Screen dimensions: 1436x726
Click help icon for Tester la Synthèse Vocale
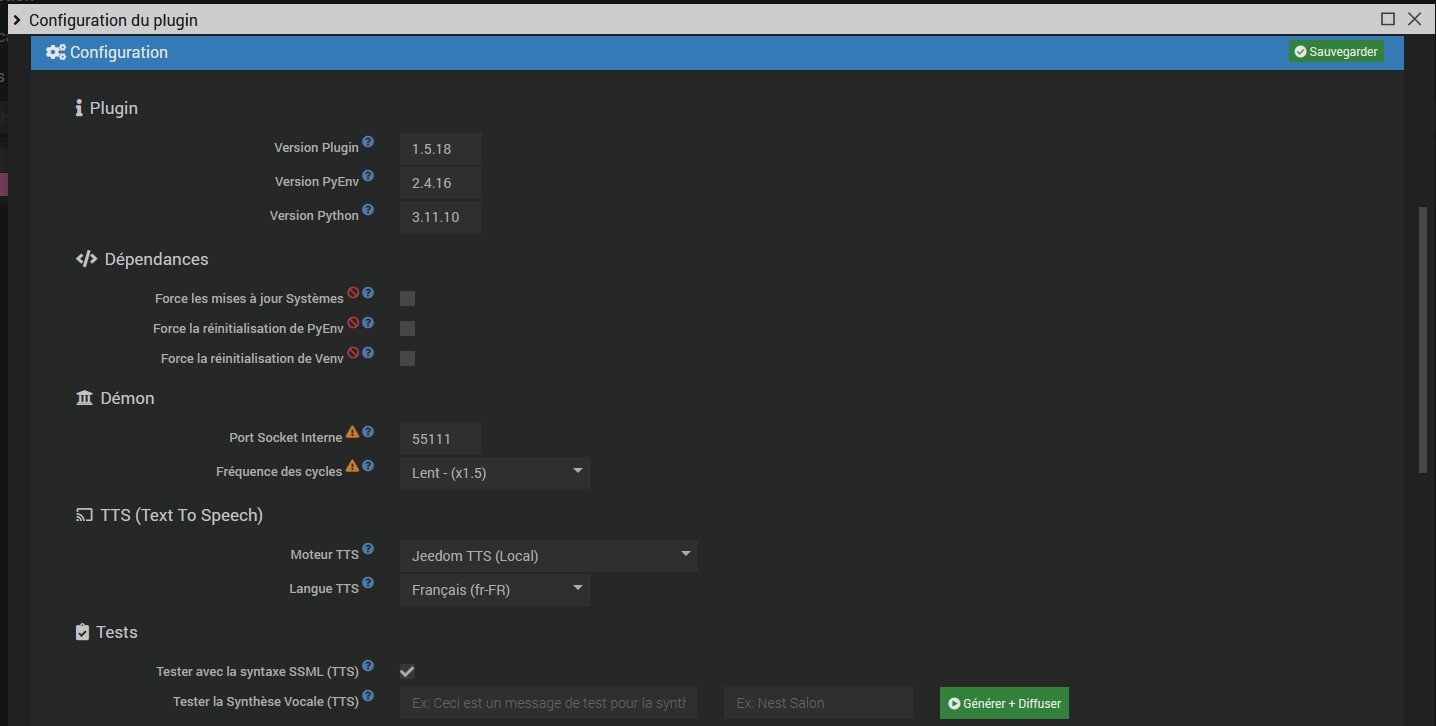click(x=368, y=696)
